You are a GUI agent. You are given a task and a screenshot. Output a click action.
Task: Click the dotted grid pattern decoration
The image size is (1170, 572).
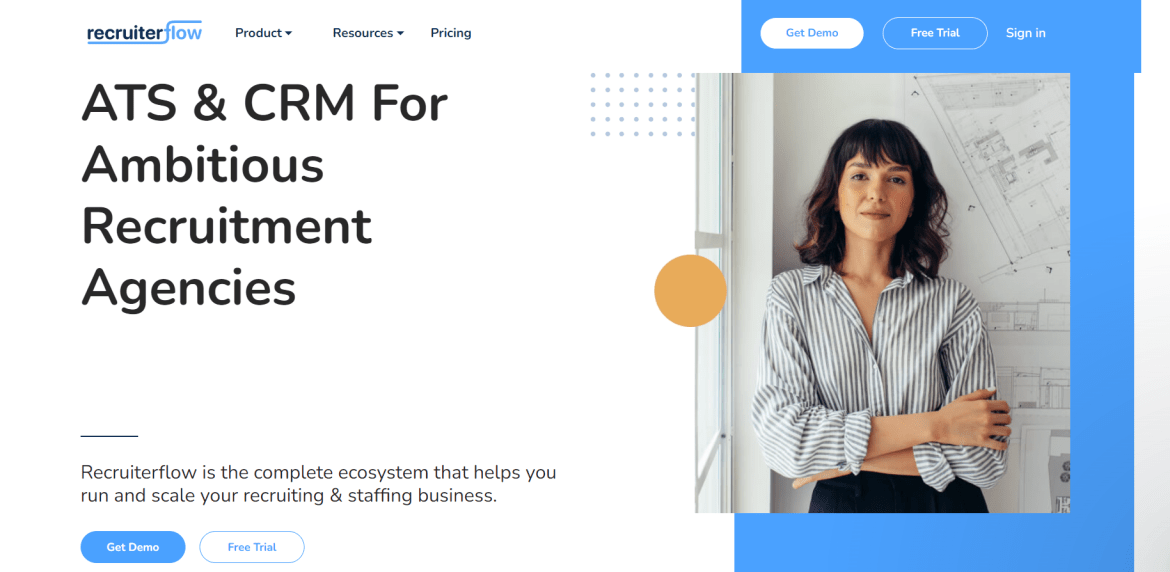pos(642,104)
